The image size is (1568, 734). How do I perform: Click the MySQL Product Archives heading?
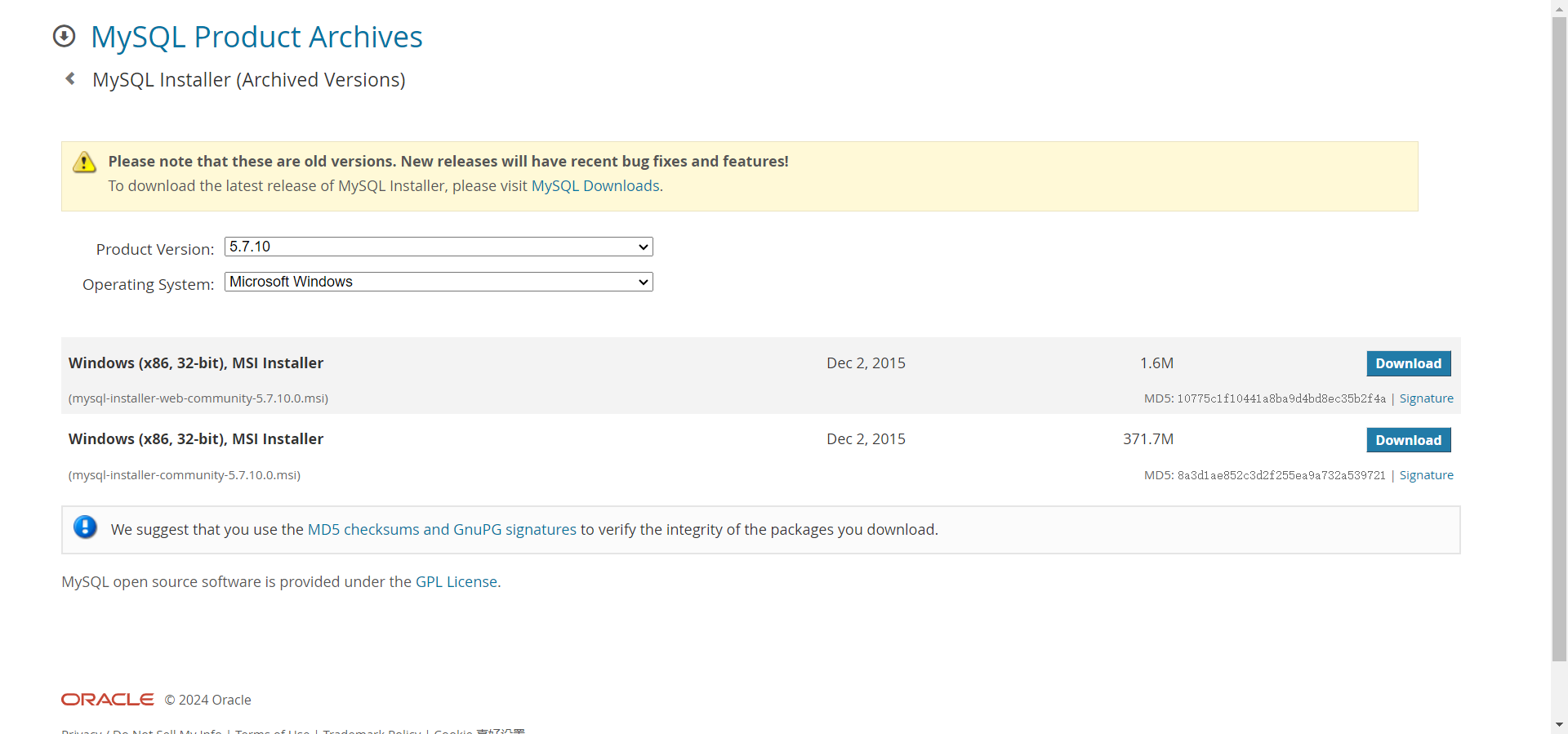tap(256, 37)
